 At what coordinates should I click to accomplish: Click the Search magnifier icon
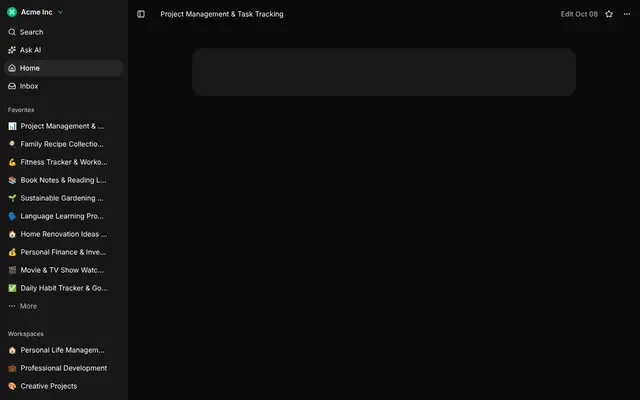[x=12, y=32]
